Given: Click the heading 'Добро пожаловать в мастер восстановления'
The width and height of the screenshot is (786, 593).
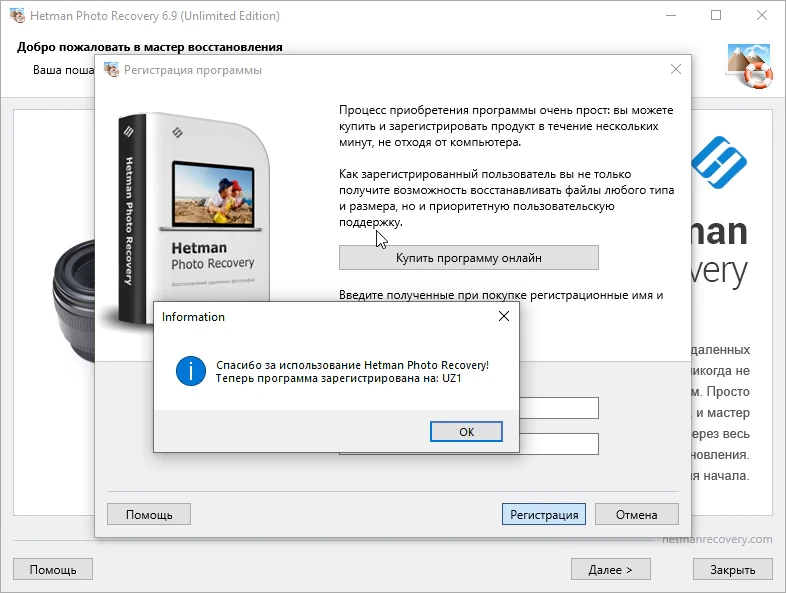Looking at the screenshot, I should click(149, 47).
